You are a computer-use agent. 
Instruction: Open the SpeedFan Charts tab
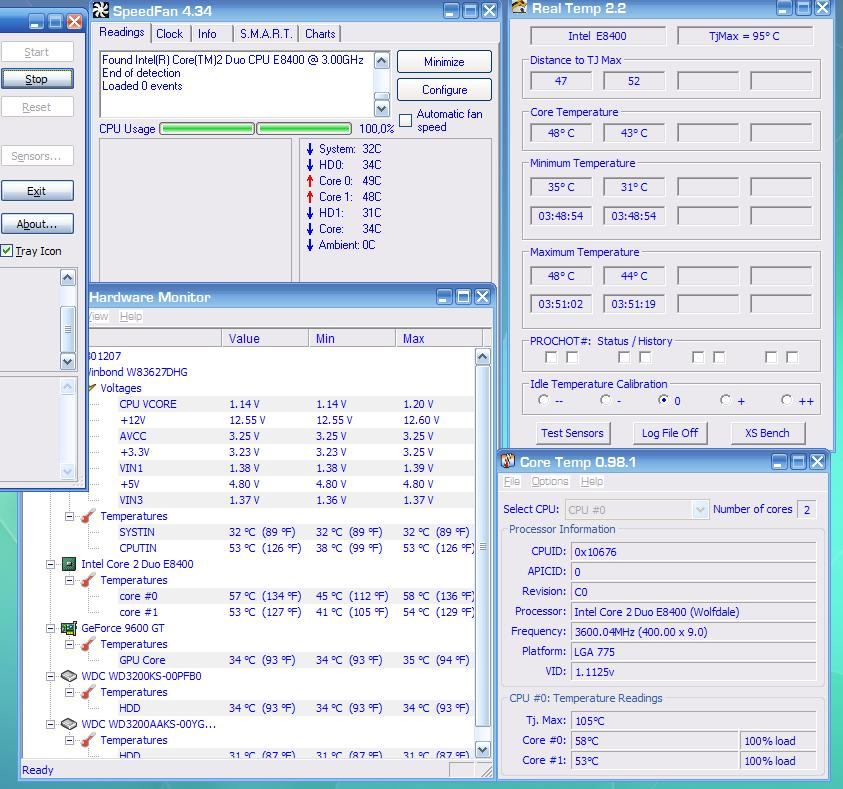[x=320, y=34]
